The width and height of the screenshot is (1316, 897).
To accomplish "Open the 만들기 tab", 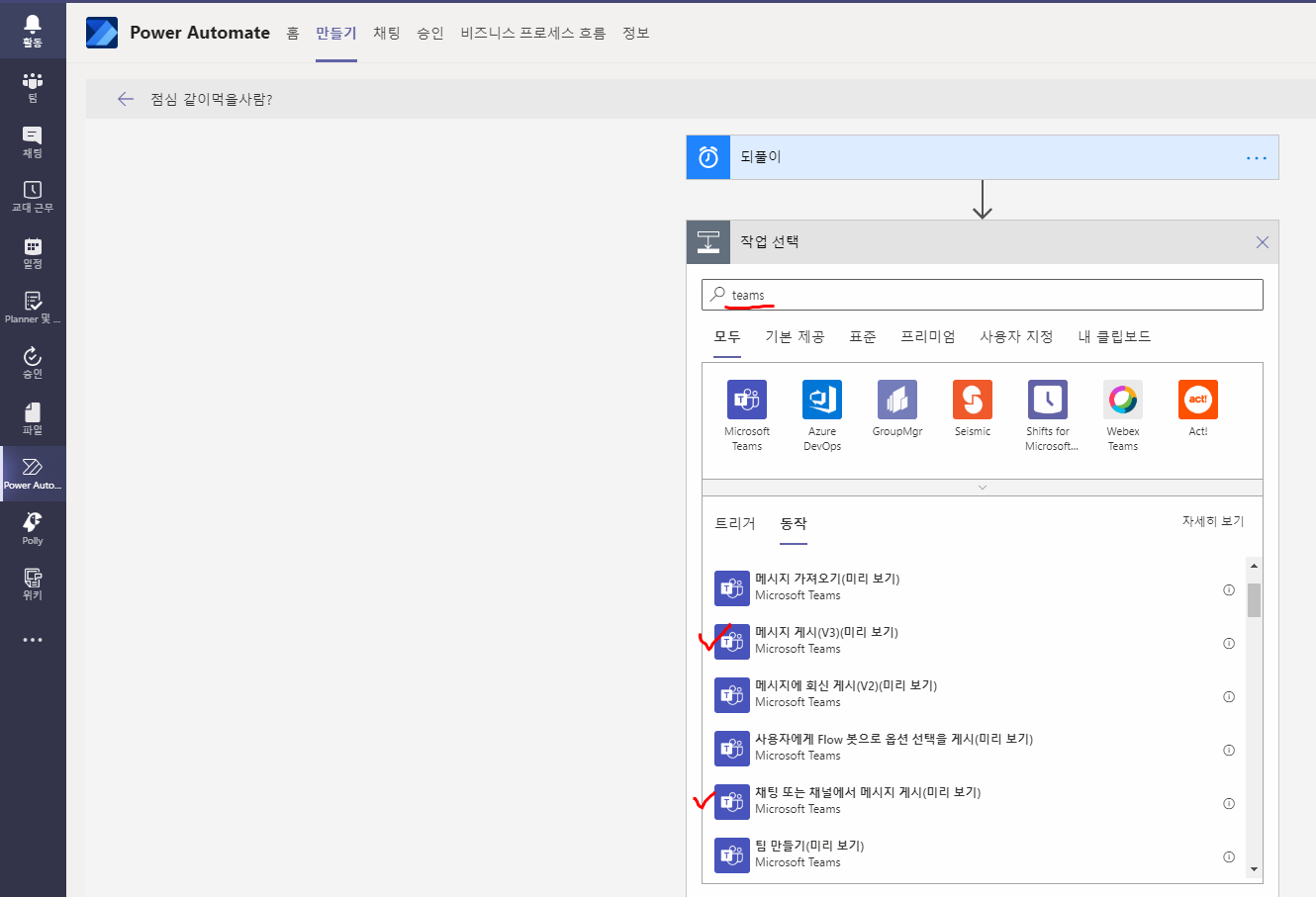I will [x=336, y=33].
